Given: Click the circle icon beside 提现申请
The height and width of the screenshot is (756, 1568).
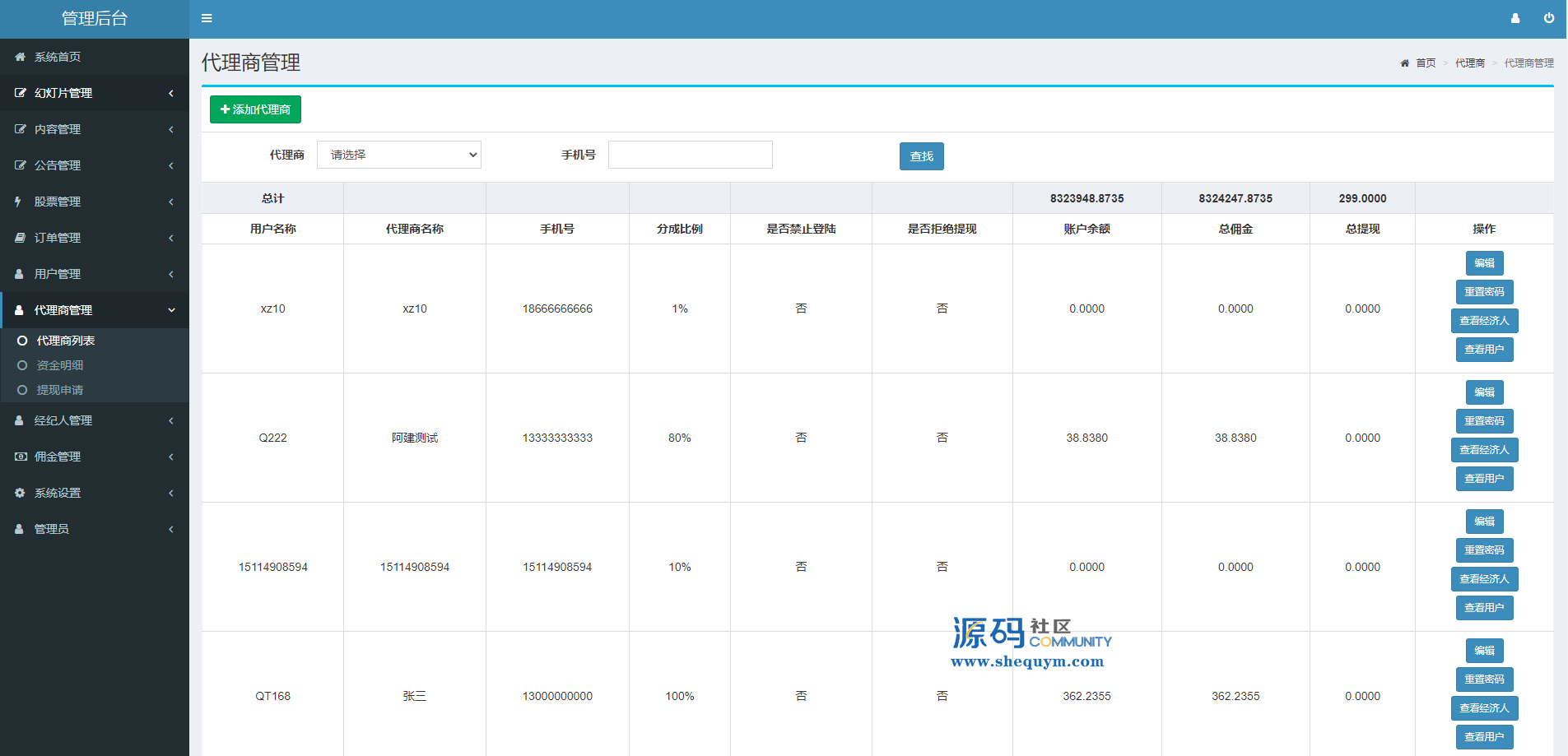Looking at the screenshot, I should pyautogui.click(x=22, y=390).
